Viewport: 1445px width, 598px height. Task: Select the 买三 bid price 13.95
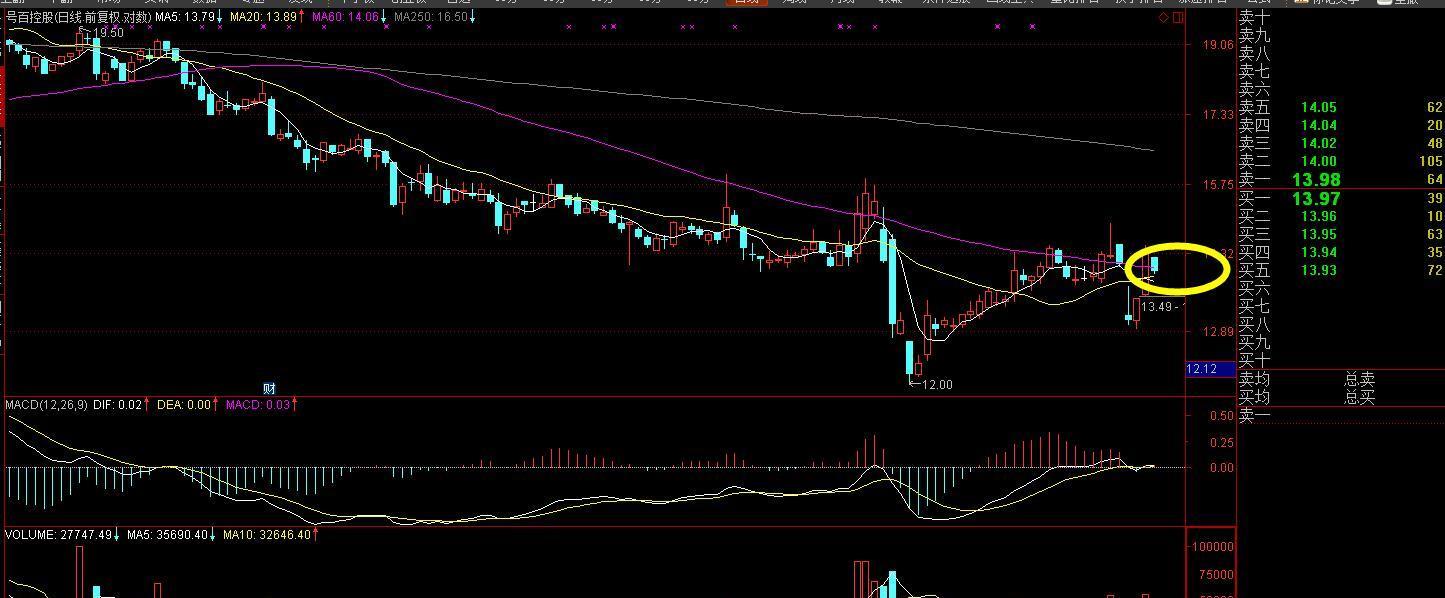[x=1319, y=235]
